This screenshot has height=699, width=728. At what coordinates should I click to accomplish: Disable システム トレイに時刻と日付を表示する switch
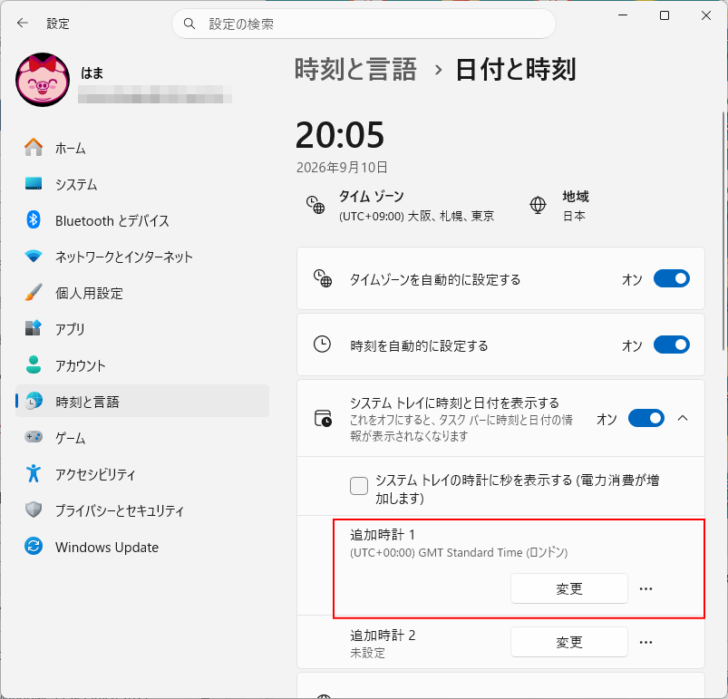[x=646, y=418]
